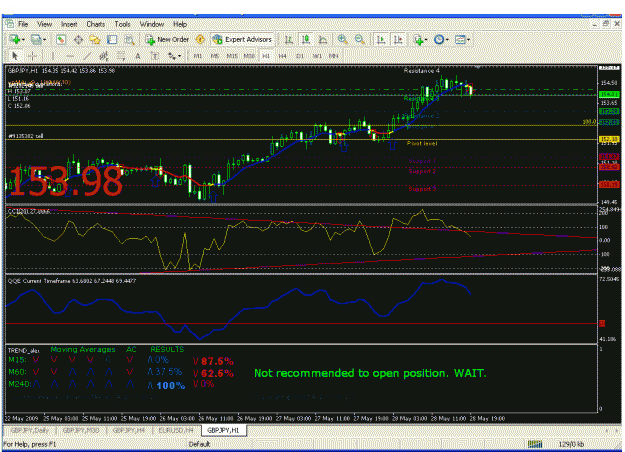Select the text label tool
The width and height of the screenshot is (625, 452).
[155, 56]
